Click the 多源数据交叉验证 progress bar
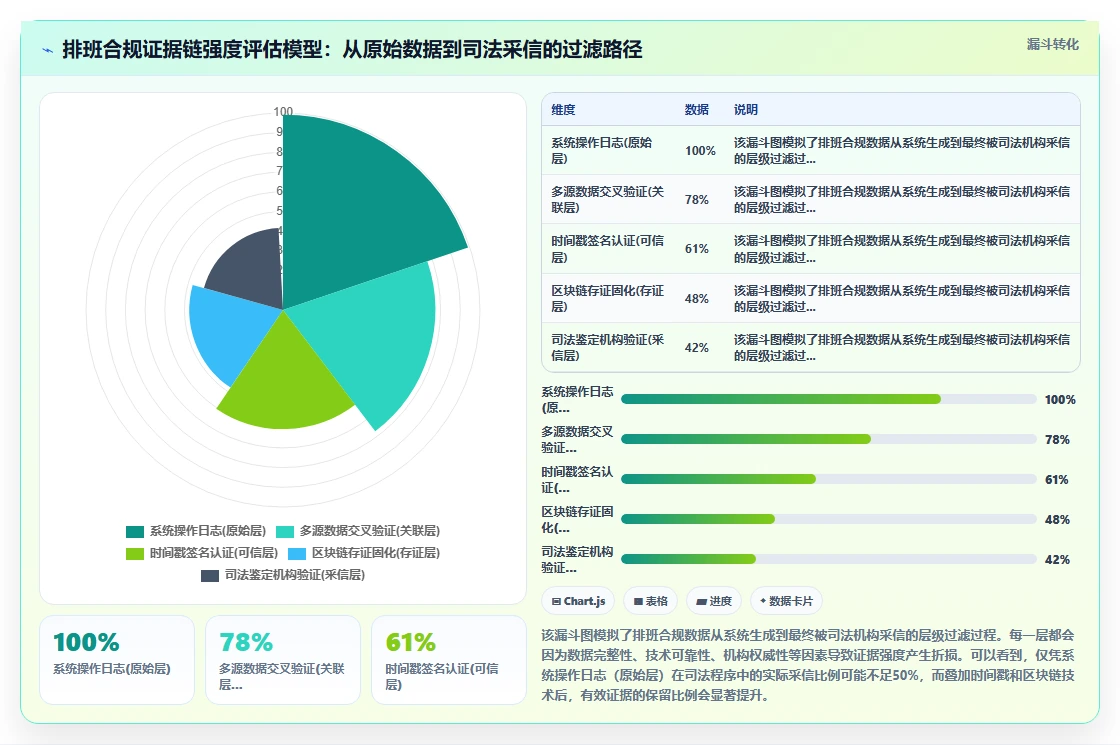The height and width of the screenshot is (745, 1120). pyautogui.click(x=829, y=439)
